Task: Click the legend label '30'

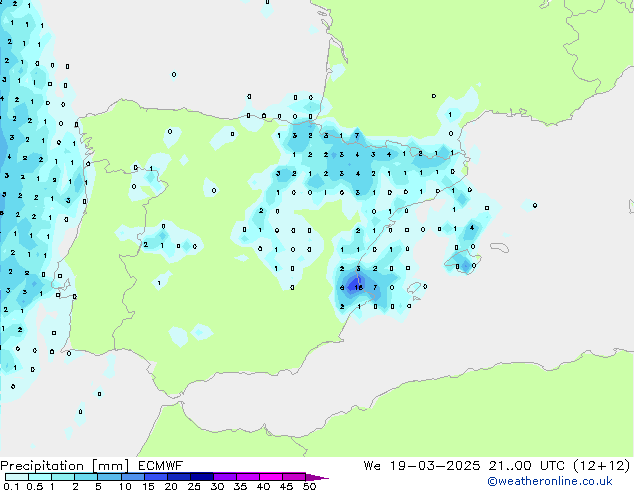Action: [x=217, y=486]
